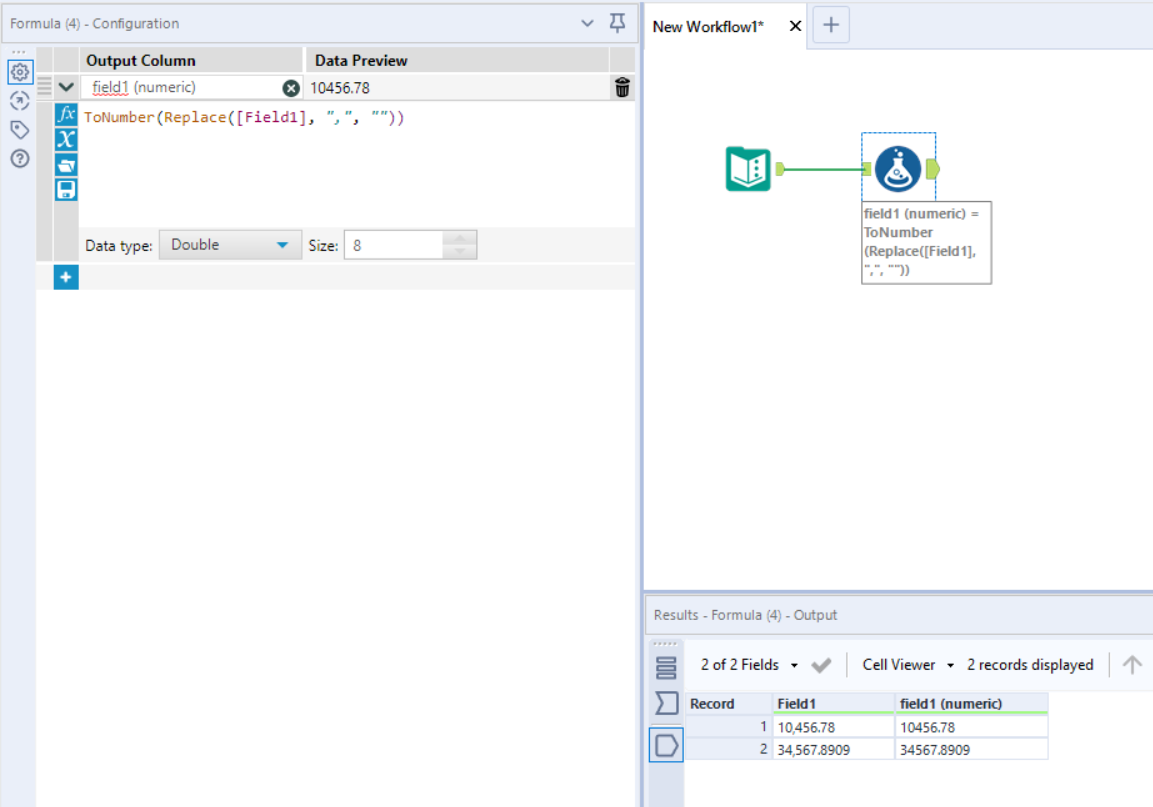
Task: Click the checkmark next to 2 of 2 Fields
Action: tap(822, 664)
